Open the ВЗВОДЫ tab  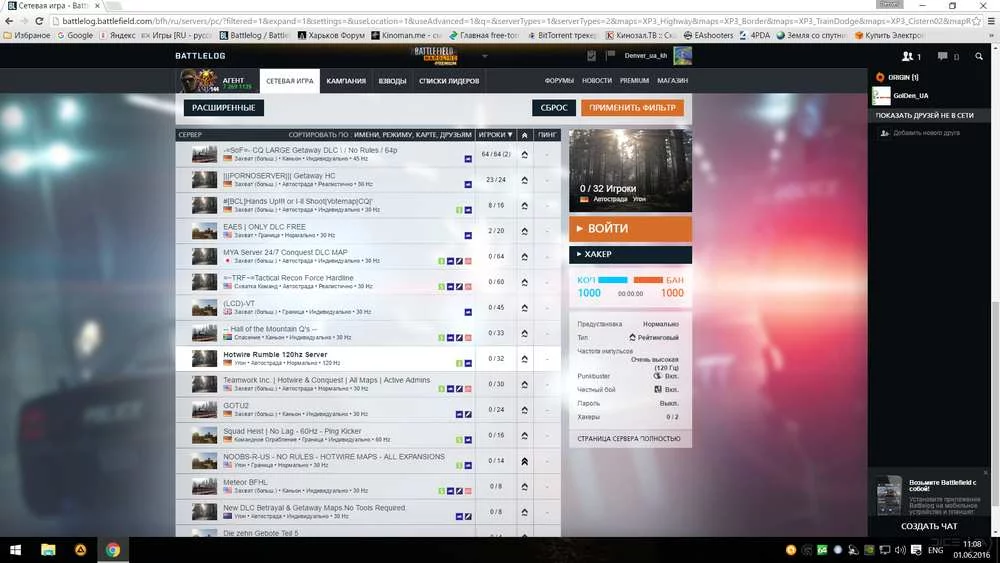392,81
